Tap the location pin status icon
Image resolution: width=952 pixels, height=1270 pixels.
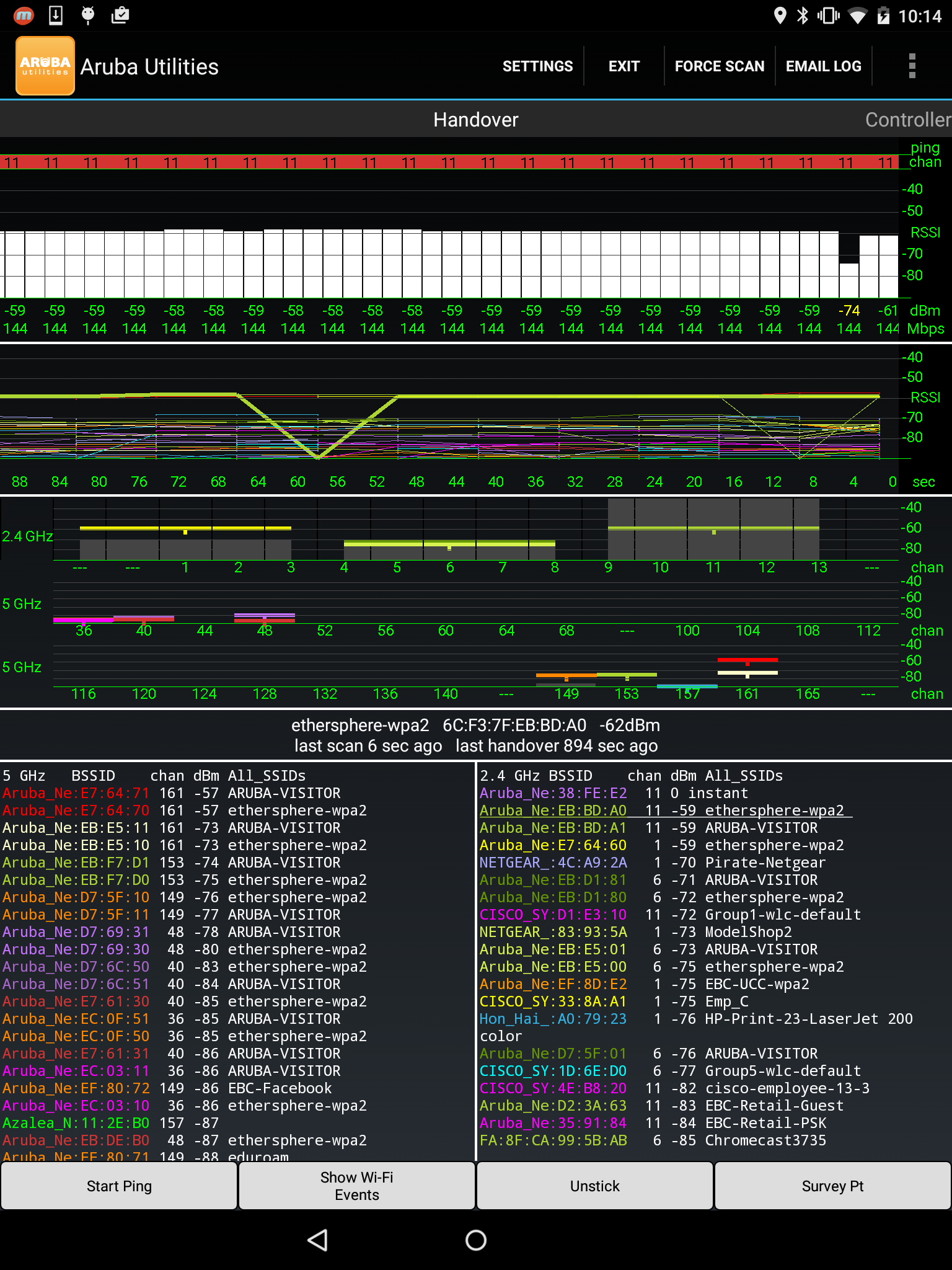780,16
